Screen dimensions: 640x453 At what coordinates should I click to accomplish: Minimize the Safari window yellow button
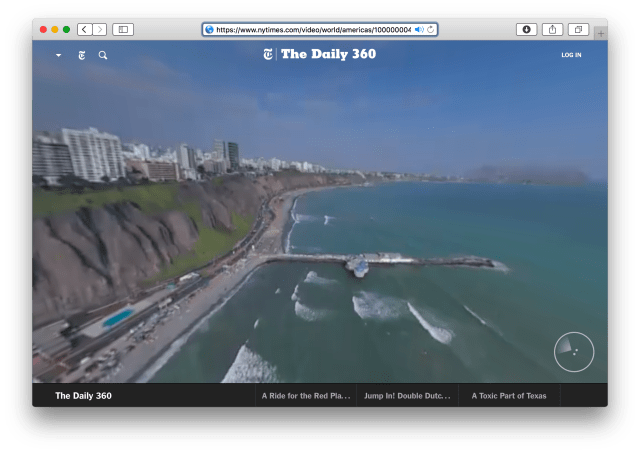(x=55, y=29)
